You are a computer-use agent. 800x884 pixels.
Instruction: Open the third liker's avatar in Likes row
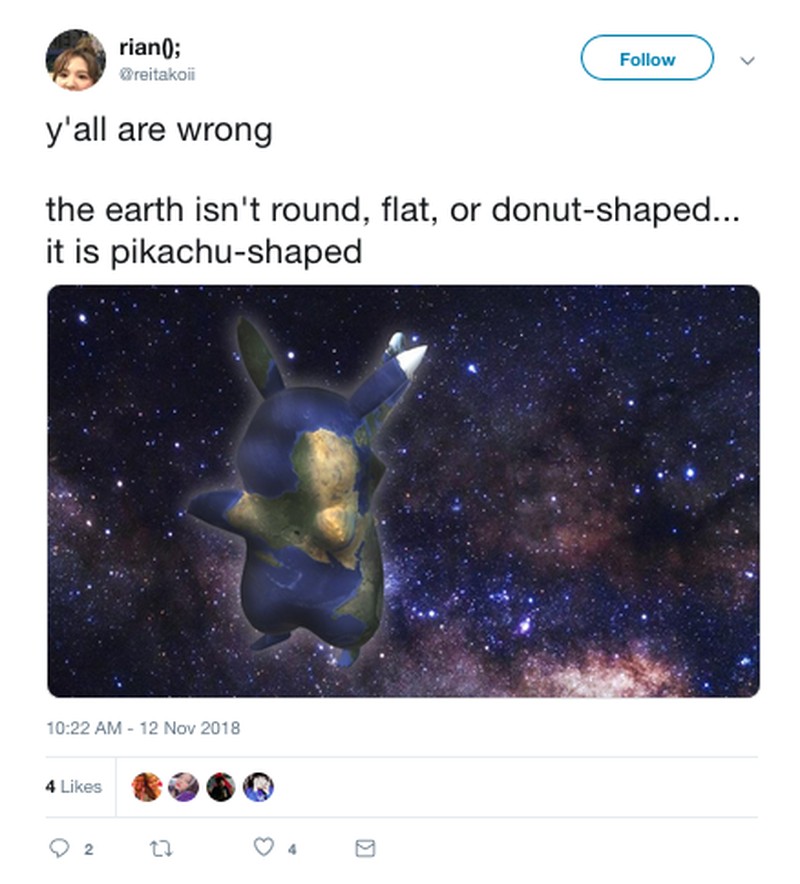[x=221, y=787]
